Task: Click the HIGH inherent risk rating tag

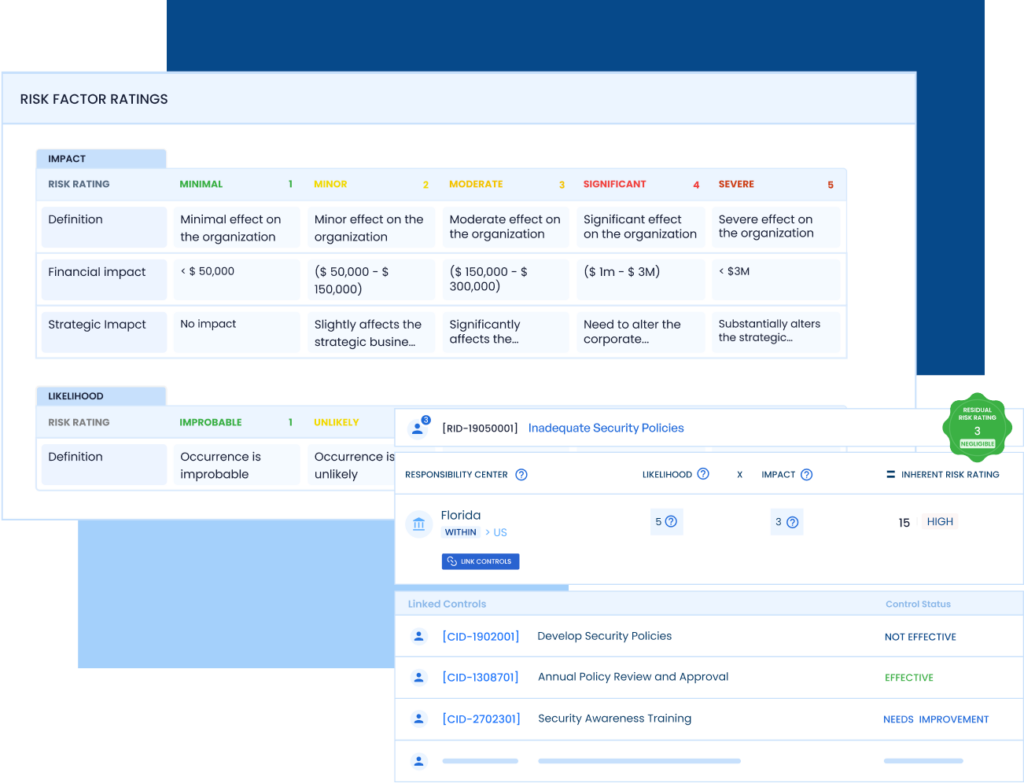Action: [x=940, y=522]
